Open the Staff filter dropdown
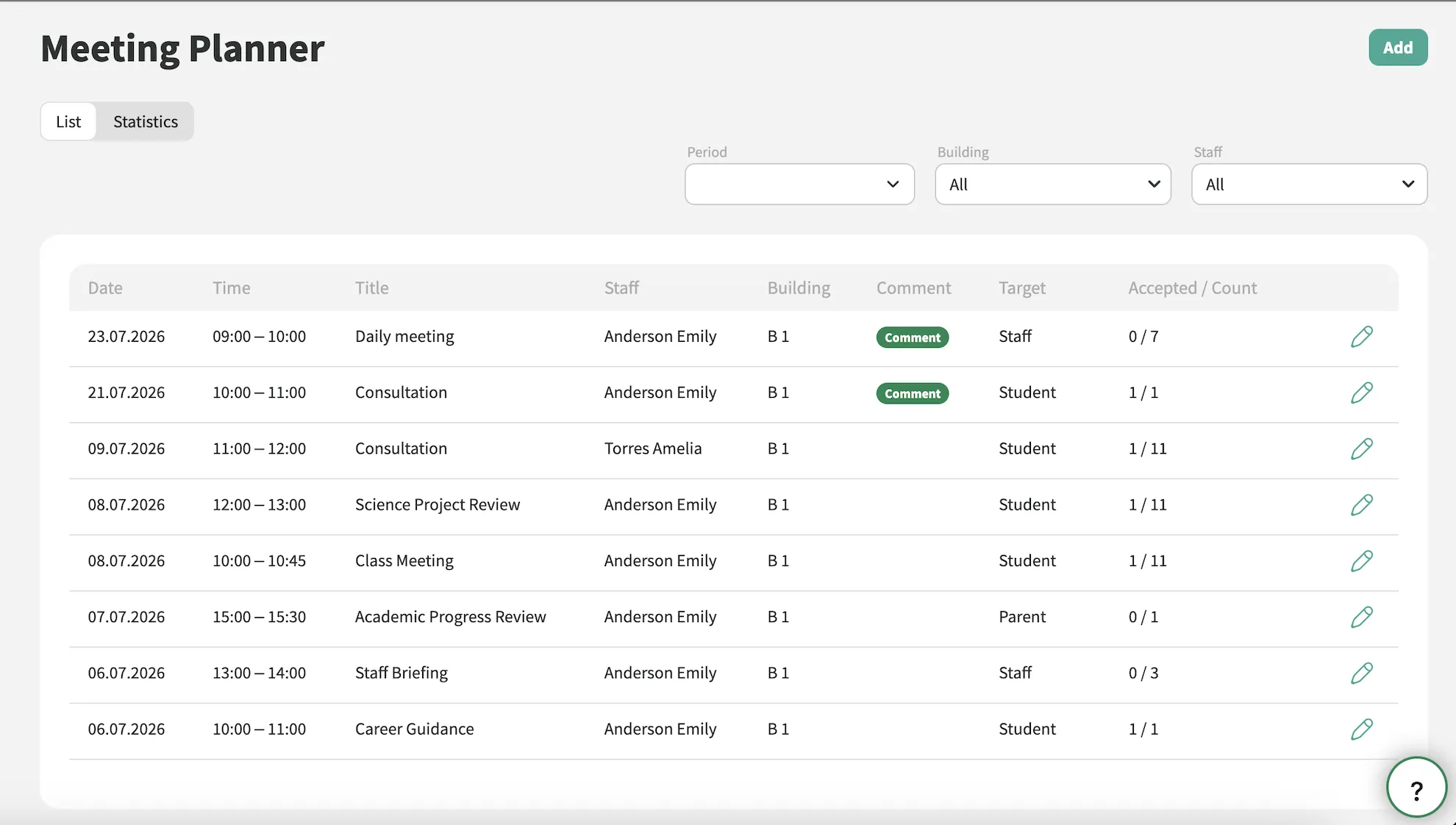The height and width of the screenshot is (825, 1456). (x=1309, y=184)
